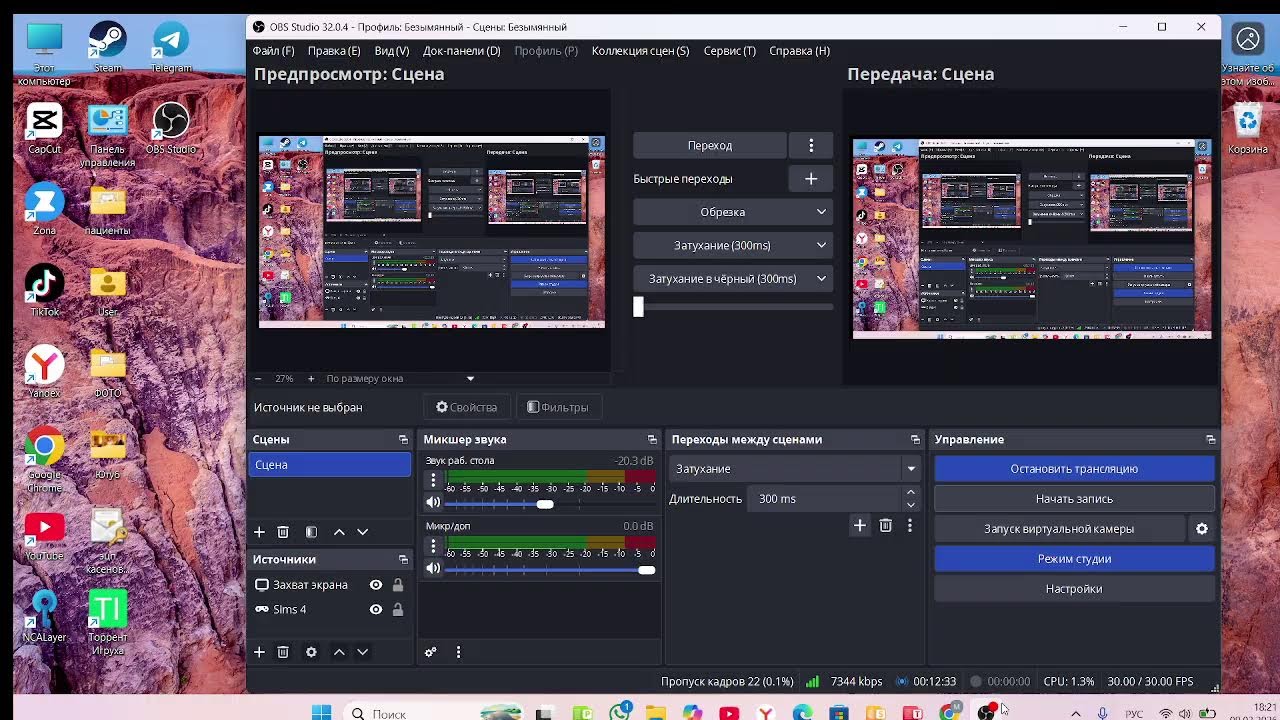Add a scene transition with the plus icon
The width and height of the screenshot is (1280, 720).
click(x=859, y=525)
